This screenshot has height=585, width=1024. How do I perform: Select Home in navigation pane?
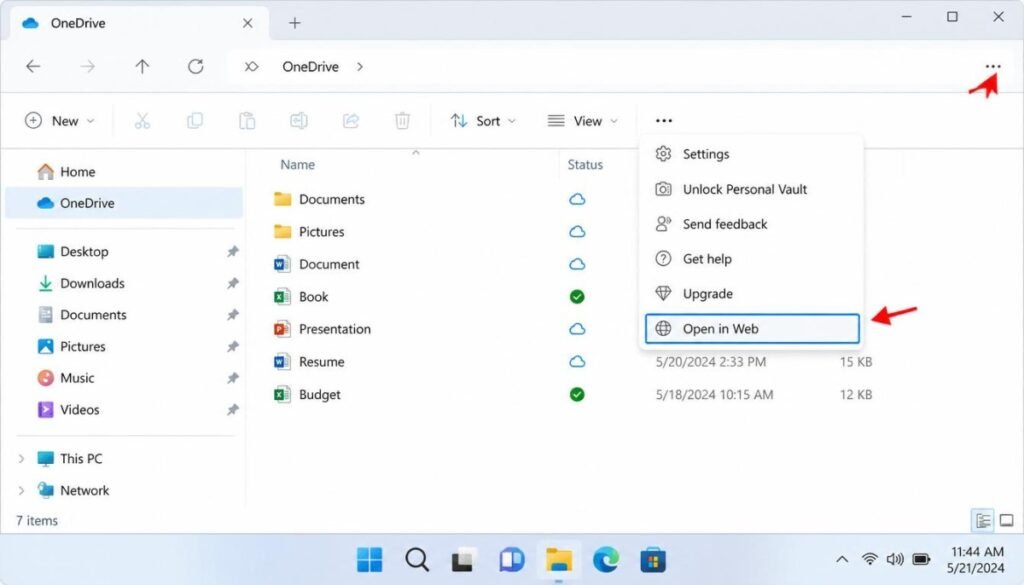point(124,172)
